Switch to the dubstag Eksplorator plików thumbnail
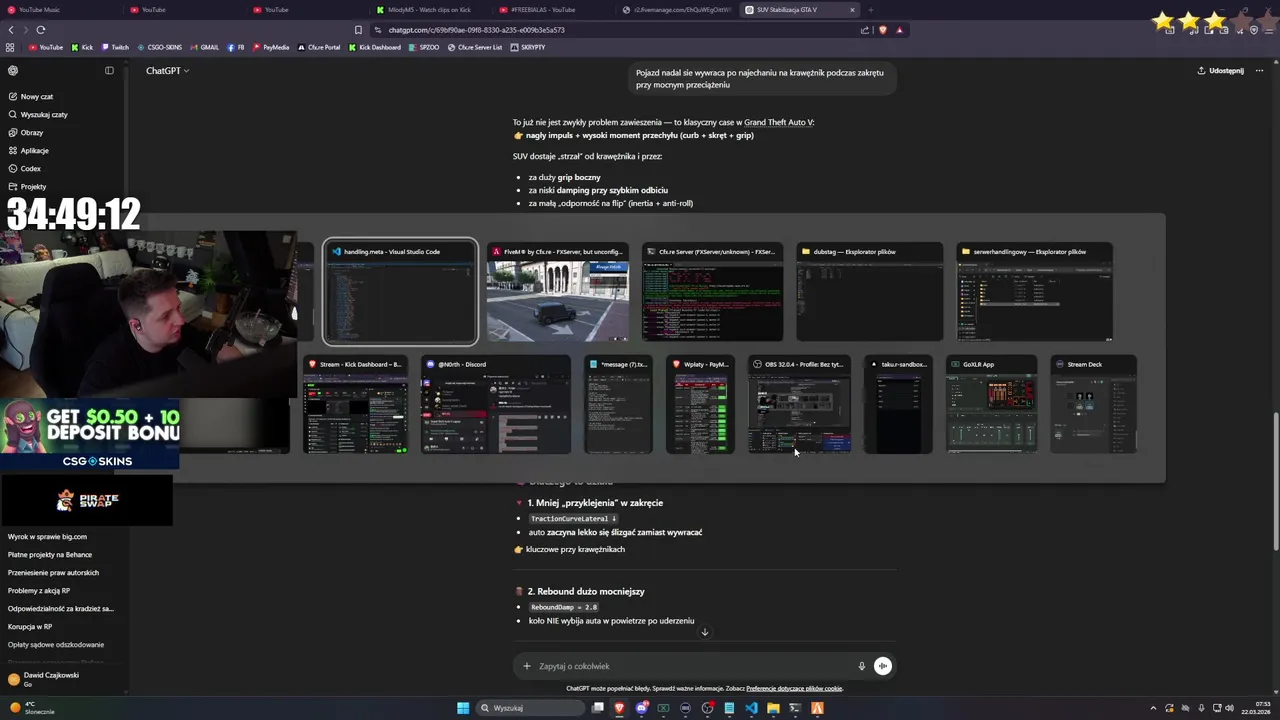 [x=869, y=292]
